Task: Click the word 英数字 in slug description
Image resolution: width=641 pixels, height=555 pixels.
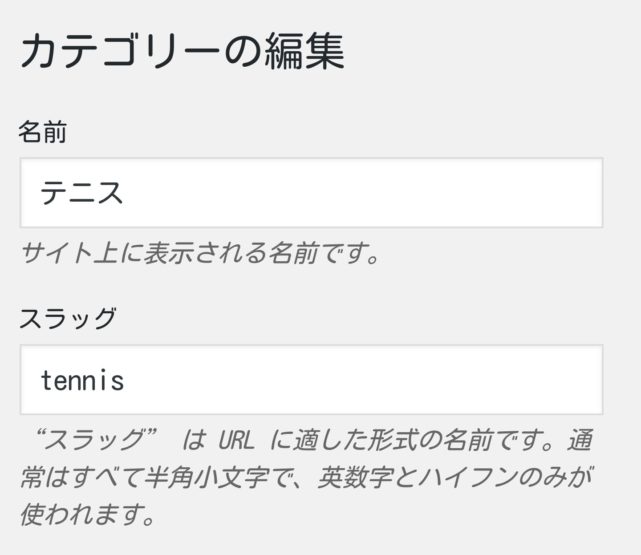Action: pos(352,478)
